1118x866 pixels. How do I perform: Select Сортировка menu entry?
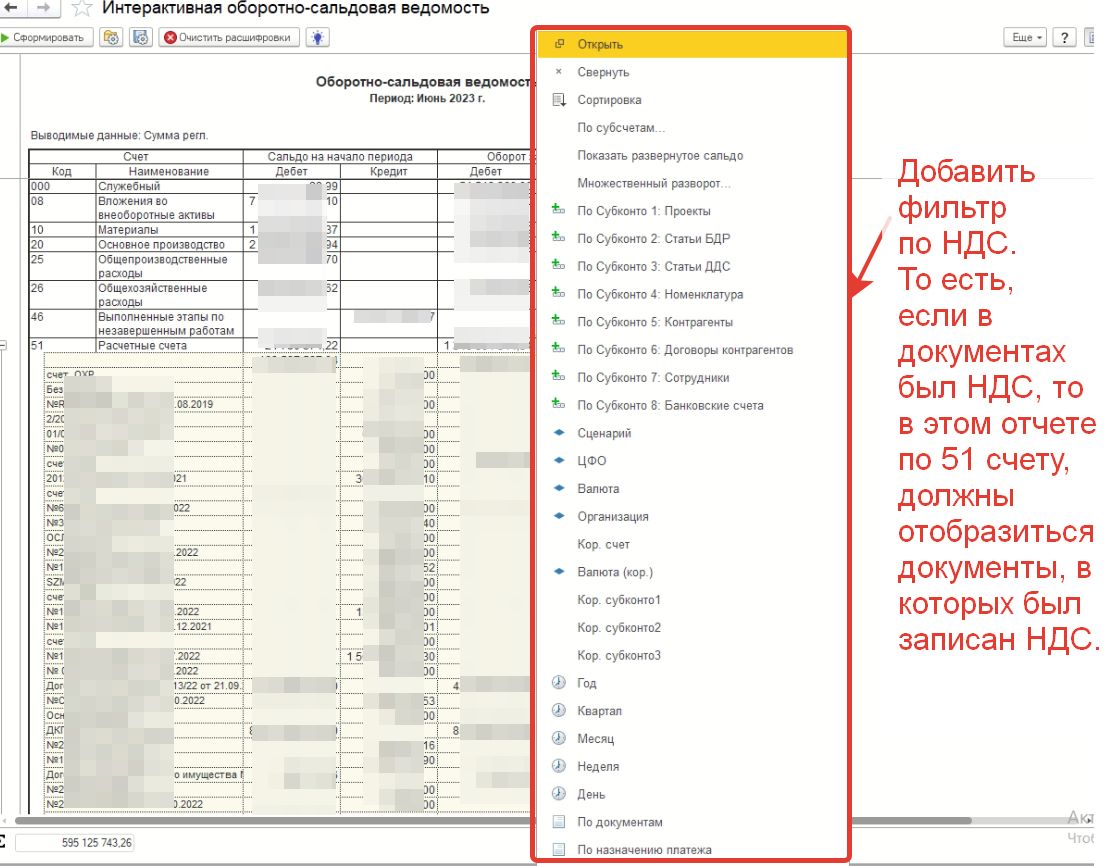(609, 100)
